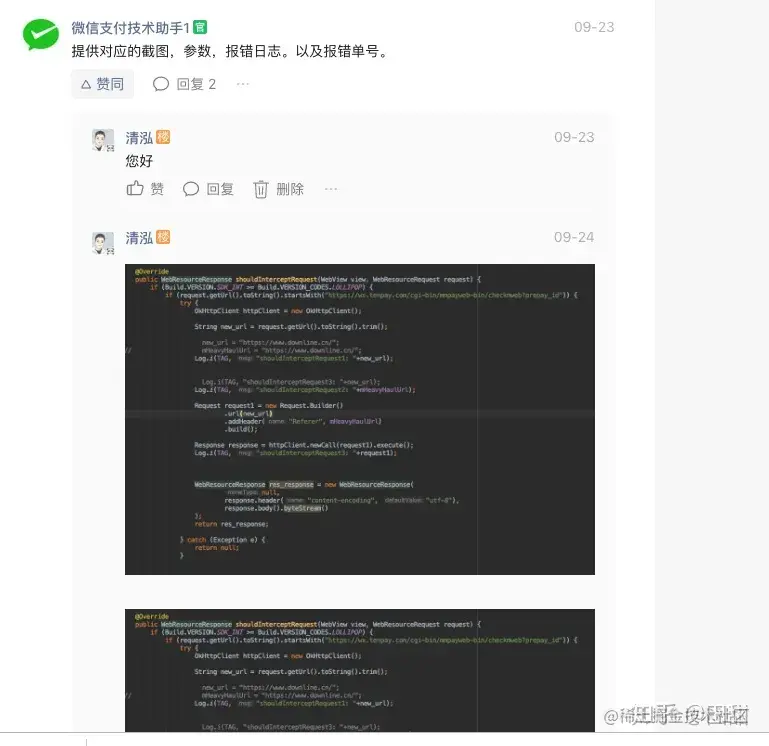Image resolution: width=769 pixels, height=746 pixels.
Task: Like the 您好 reply with thumbs-up icon
Action: (135, 189)
